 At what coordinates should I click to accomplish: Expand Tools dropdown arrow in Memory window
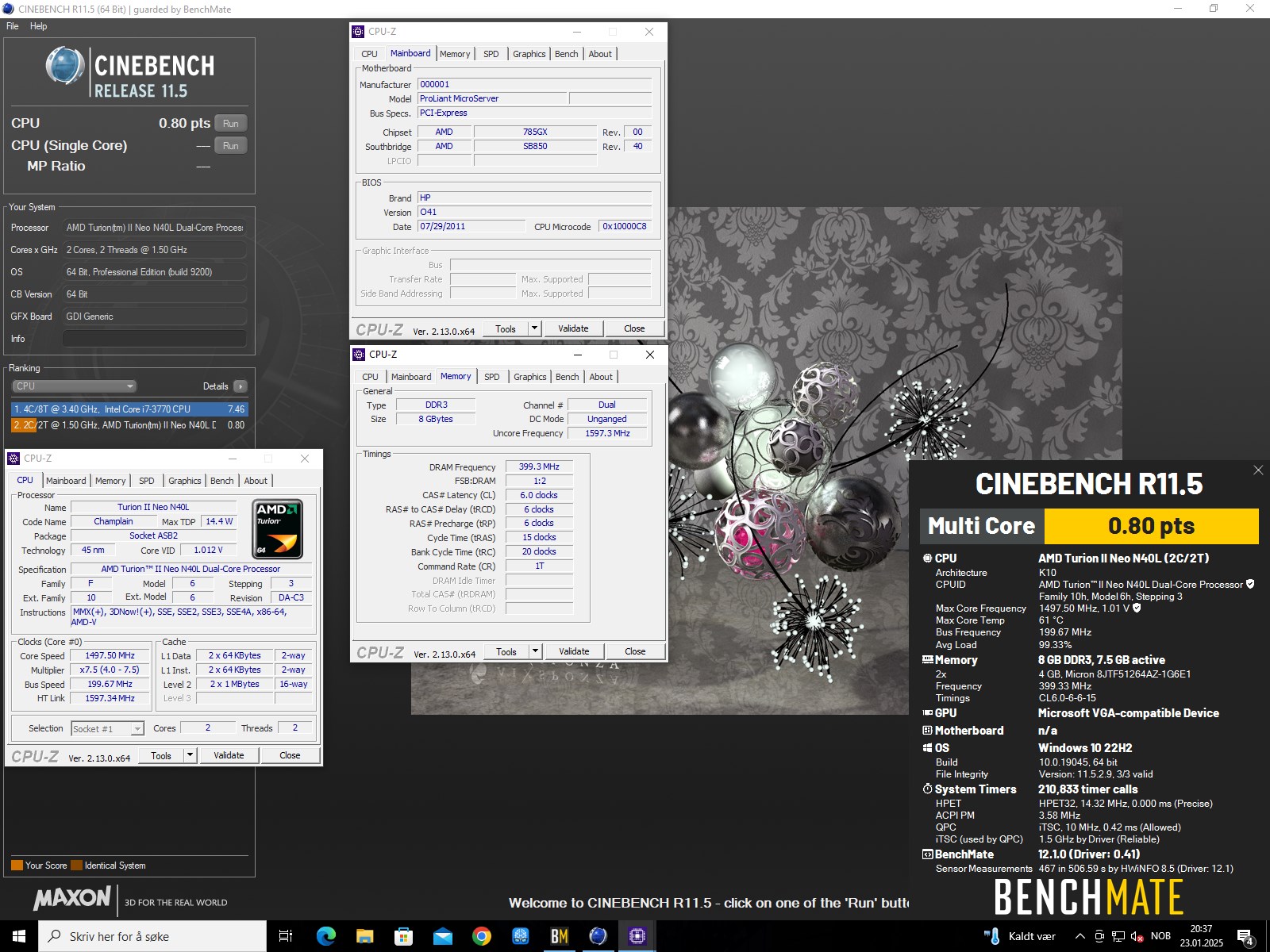[x=535, y=651]
